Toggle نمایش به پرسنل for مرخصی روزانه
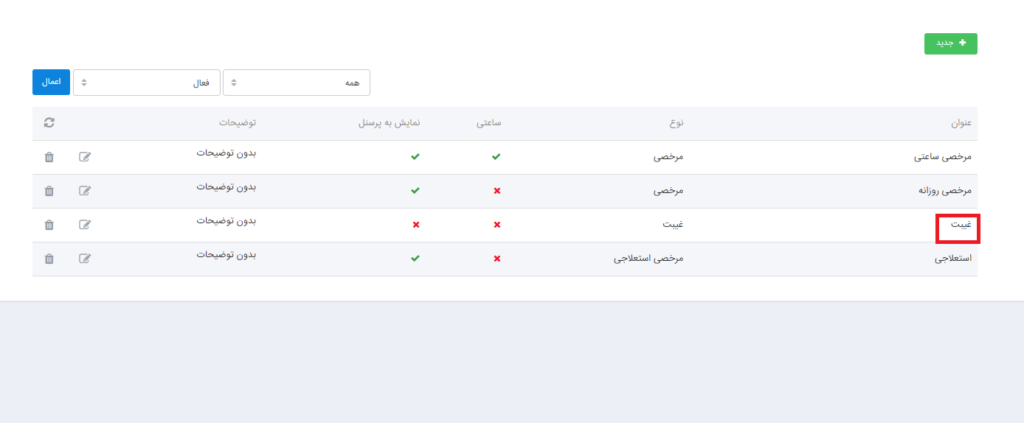This screenshot has width=1024, height=423. [x=416, y=190]
